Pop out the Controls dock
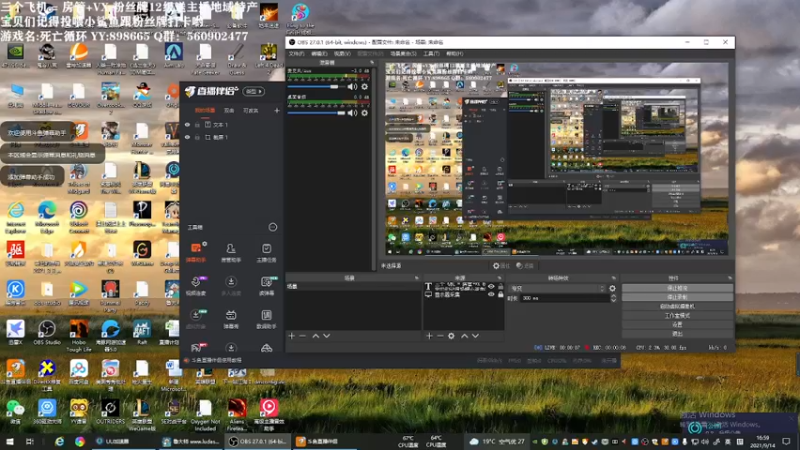Screen dimensions: 800x450 pyautogui.click(x=730, y=278)
